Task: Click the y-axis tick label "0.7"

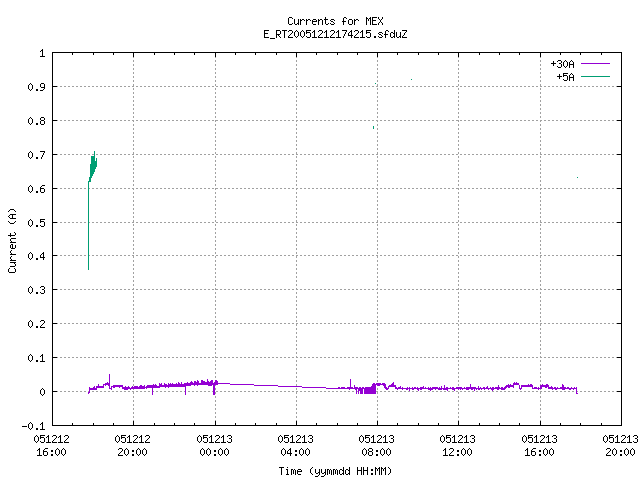Action: tap(36, 155)
